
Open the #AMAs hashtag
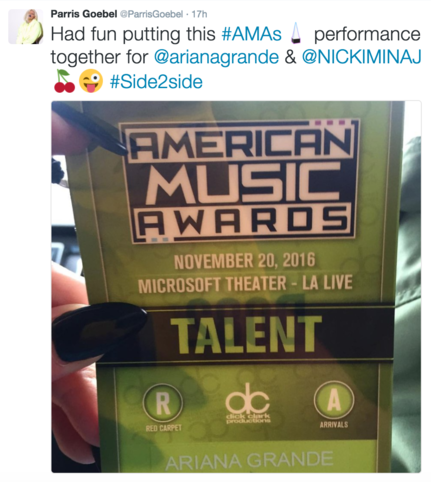tap(251, 34)
